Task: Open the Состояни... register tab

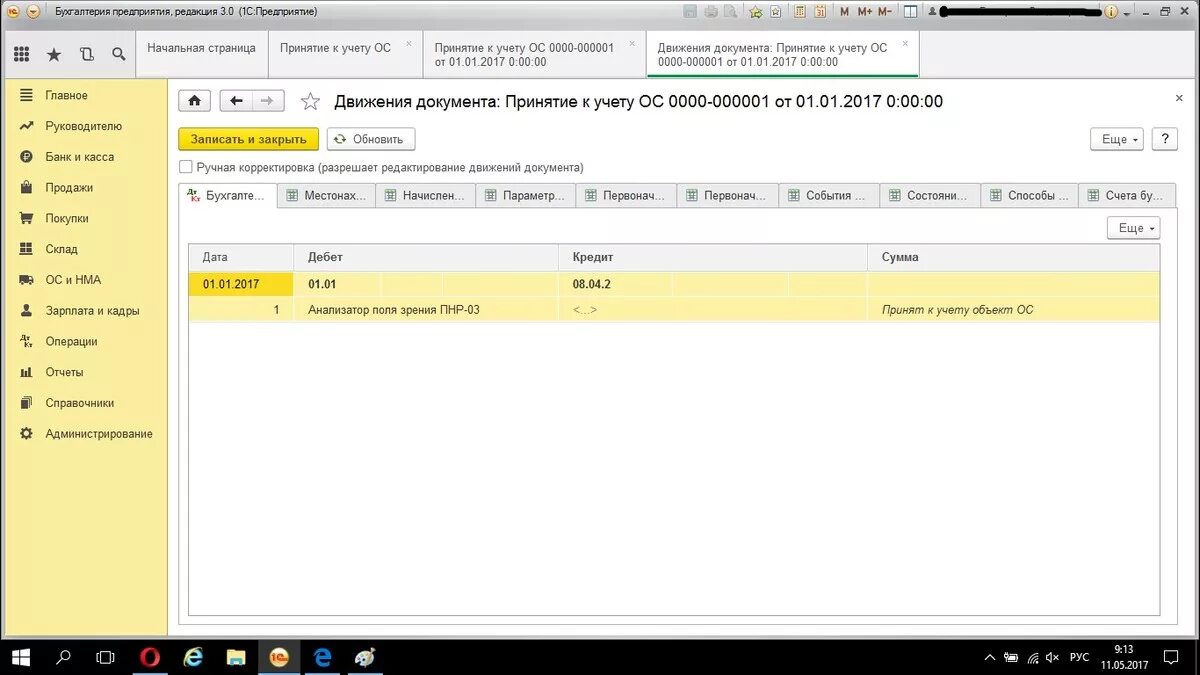Action: [930, 196]
